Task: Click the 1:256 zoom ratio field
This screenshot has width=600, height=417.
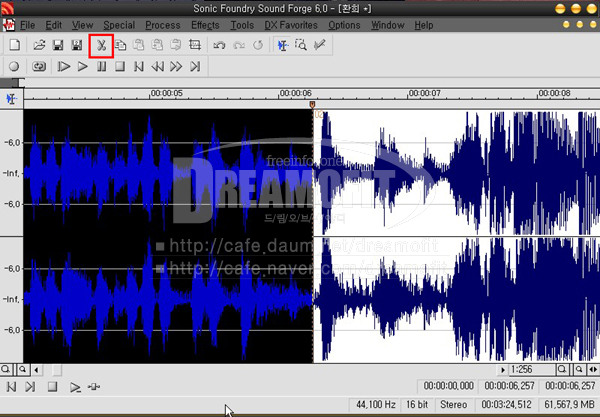Action: [532, 370]
